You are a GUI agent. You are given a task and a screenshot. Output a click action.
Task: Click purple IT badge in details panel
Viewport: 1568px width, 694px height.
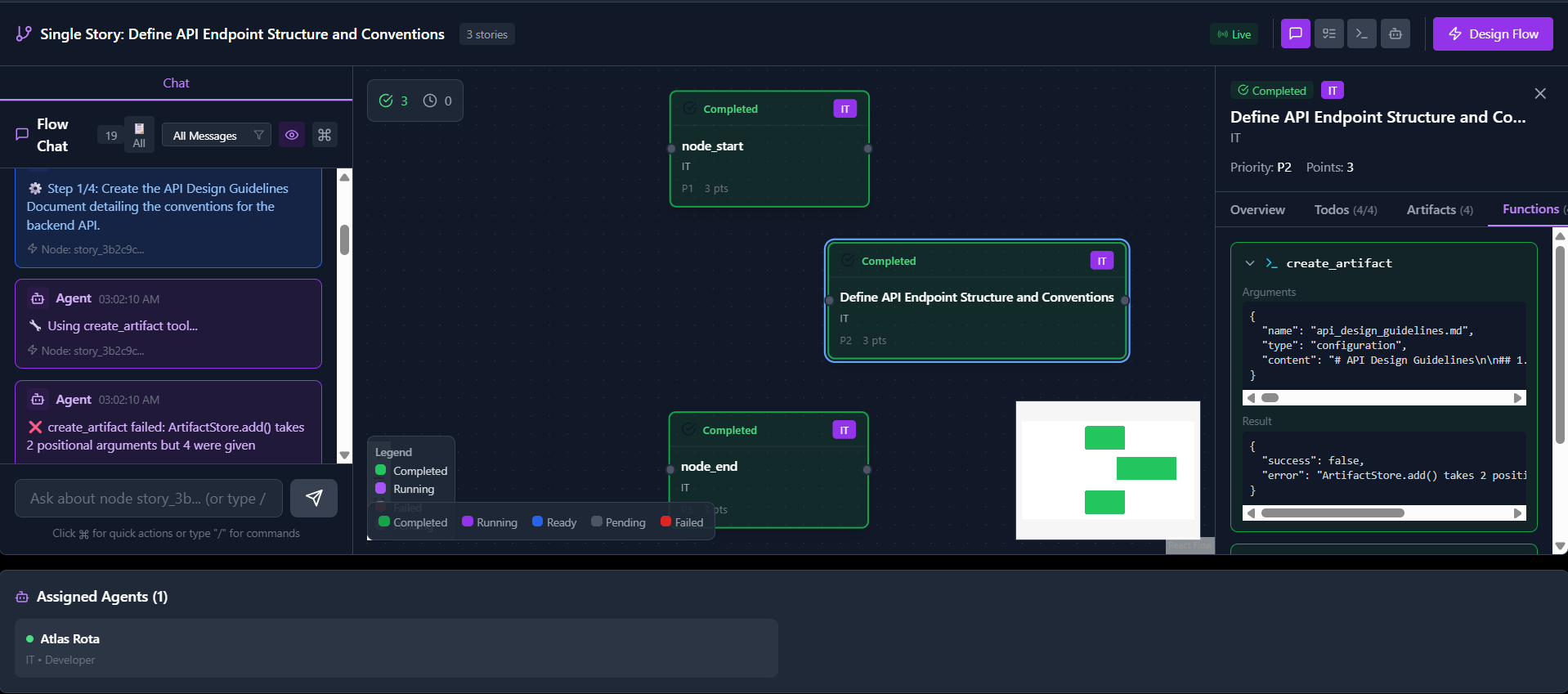[x=1333, y=91]
